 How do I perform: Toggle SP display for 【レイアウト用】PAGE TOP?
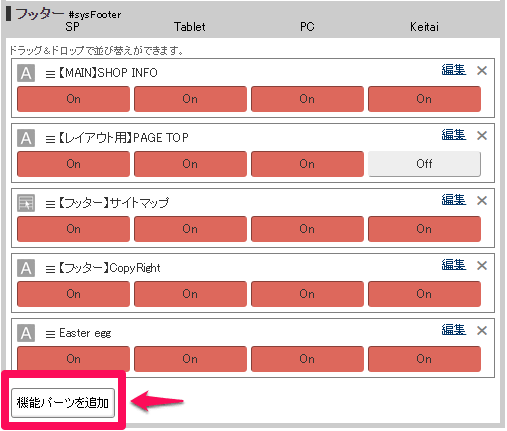tap(73, 164)
